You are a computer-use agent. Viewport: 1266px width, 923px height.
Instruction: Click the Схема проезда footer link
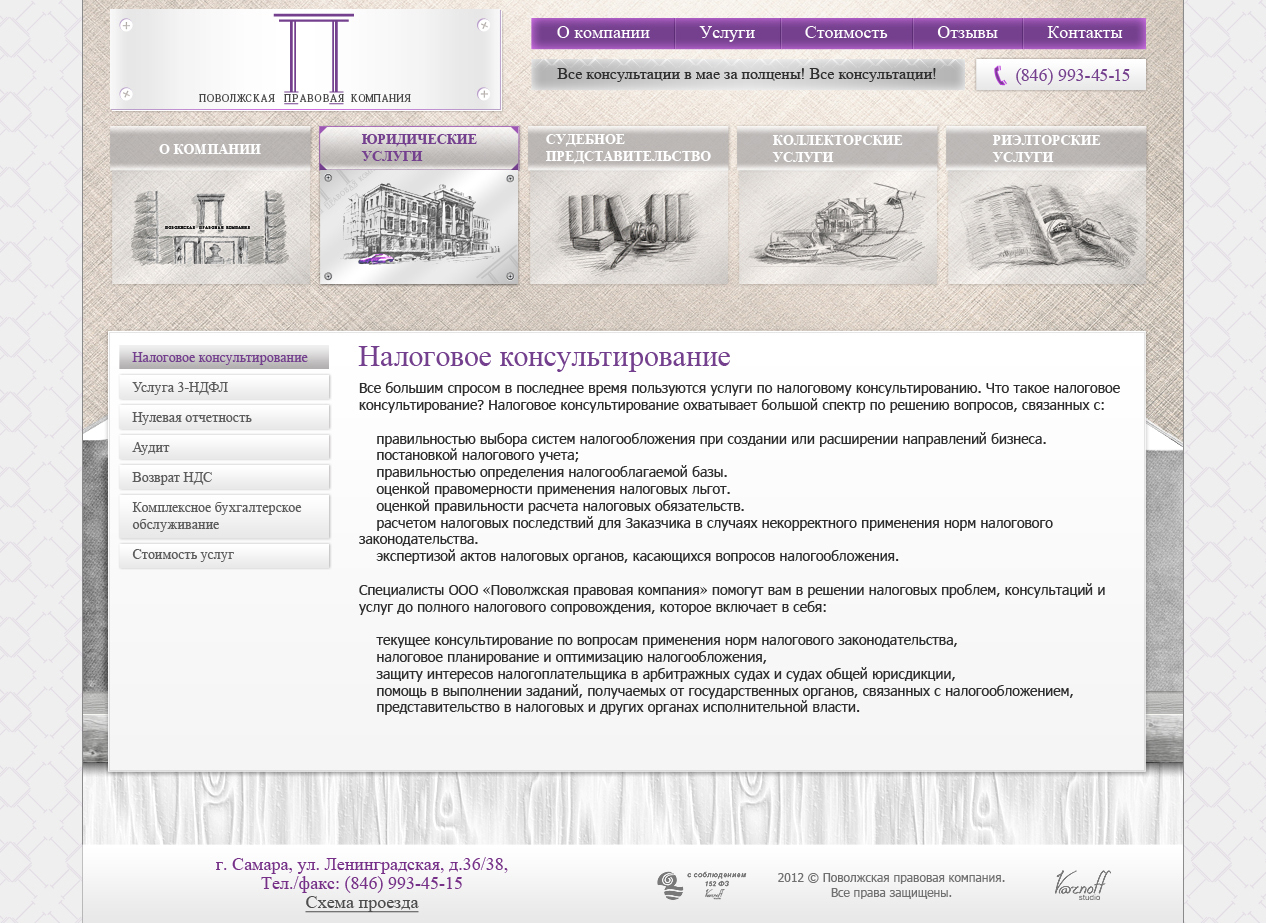(x=361, y=903)
